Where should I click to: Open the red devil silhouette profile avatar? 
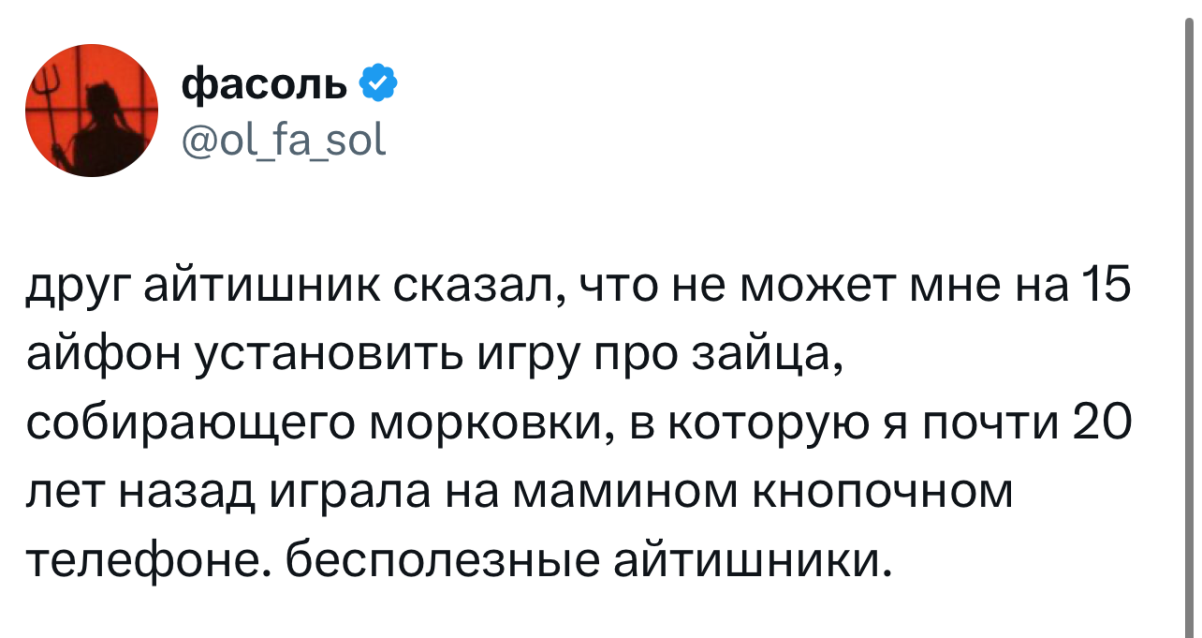point(91,111)
